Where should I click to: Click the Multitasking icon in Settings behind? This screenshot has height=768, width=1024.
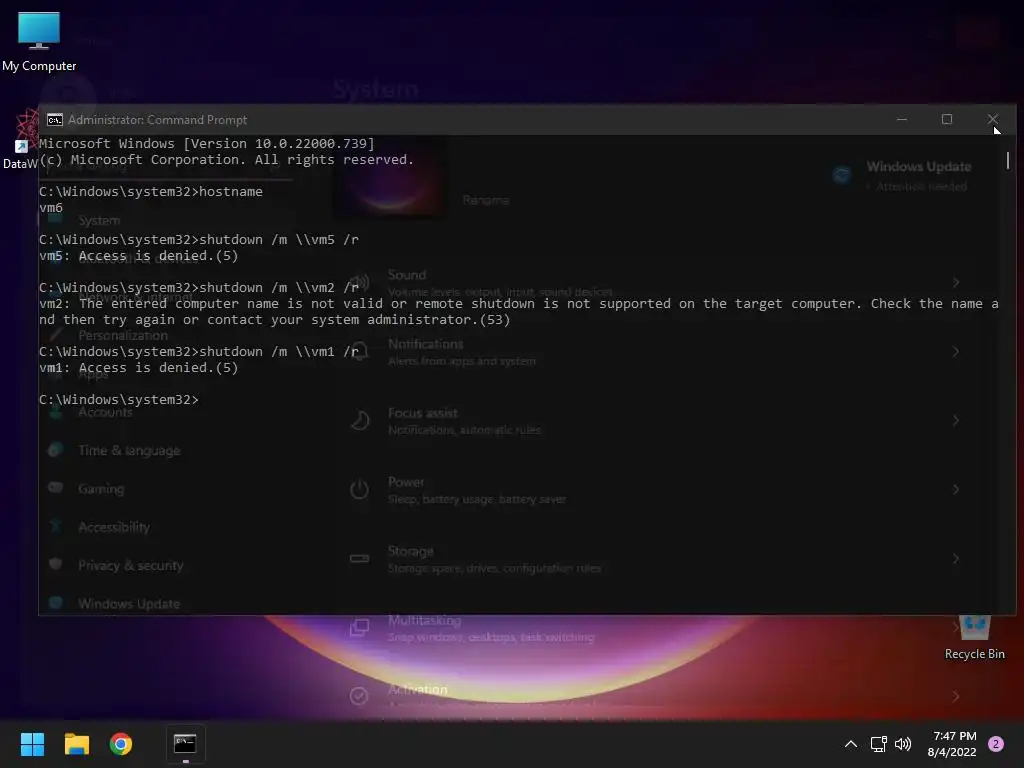pos(359,628)
